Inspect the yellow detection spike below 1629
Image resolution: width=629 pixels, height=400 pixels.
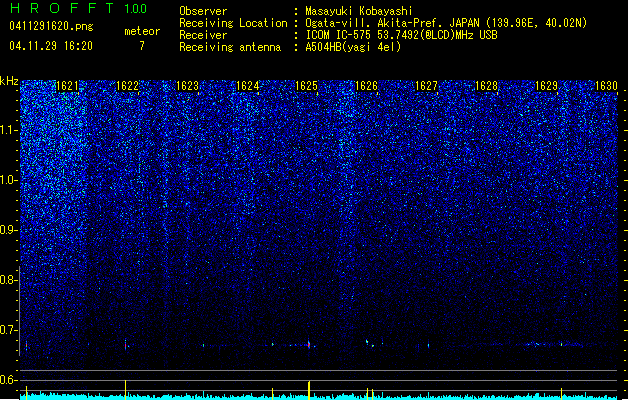click(561, 394)
